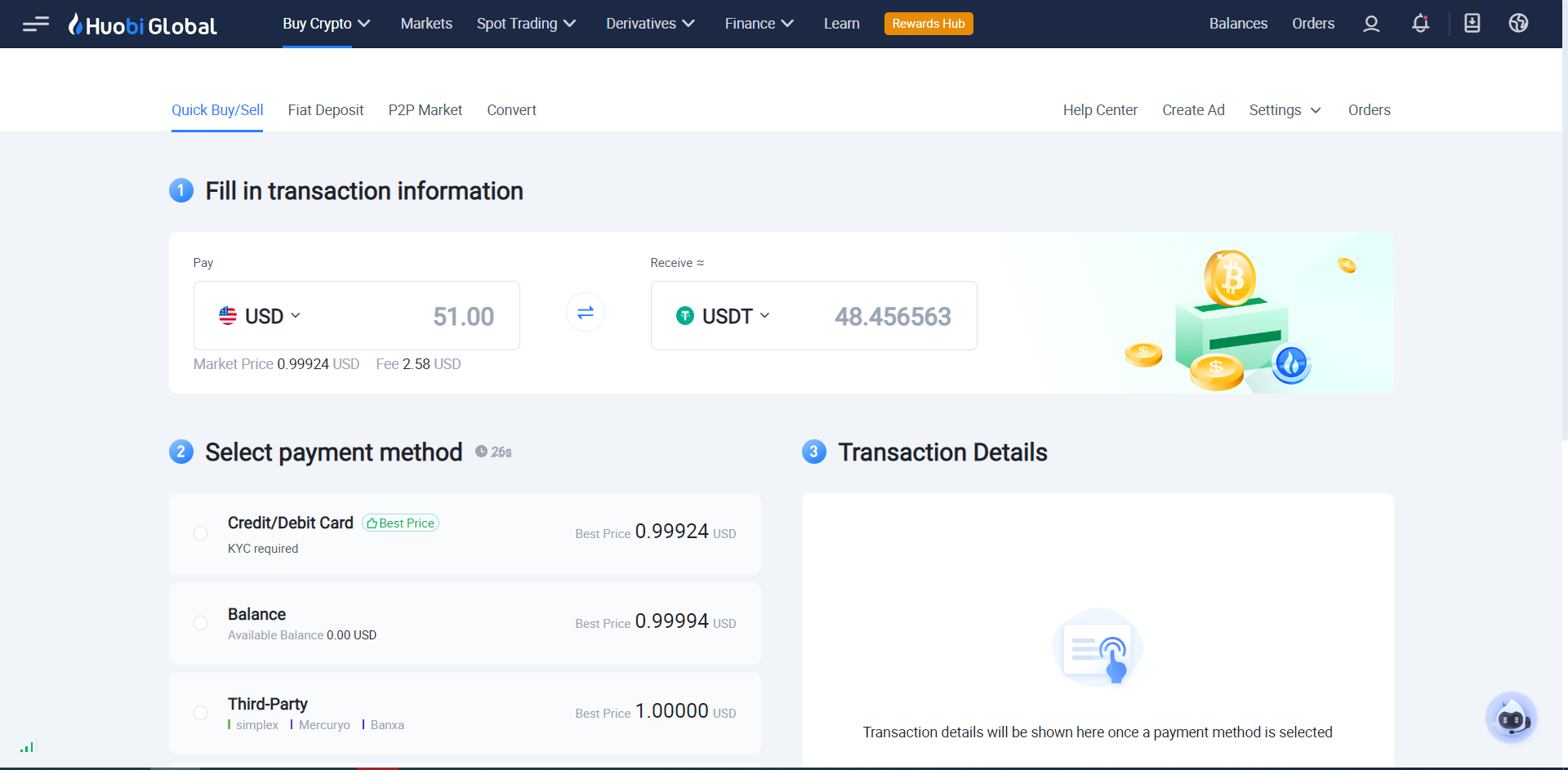This screenshot has height=770, width=1568.
Task: Click Best Price 1.00000 USD value
Action: click(x=656, y=711)
